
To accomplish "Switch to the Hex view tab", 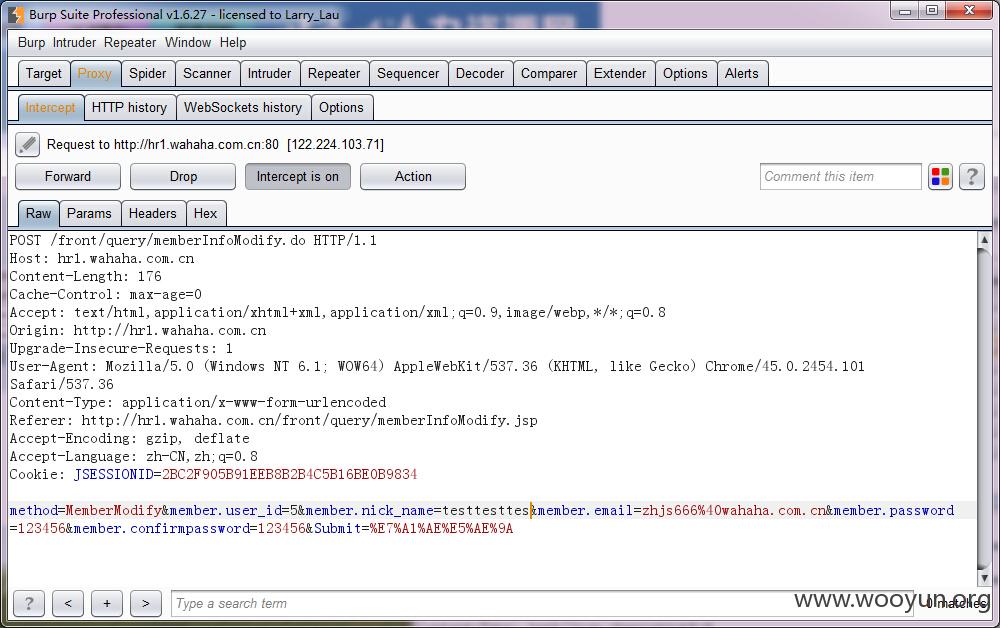I will [x=205, y=214].
